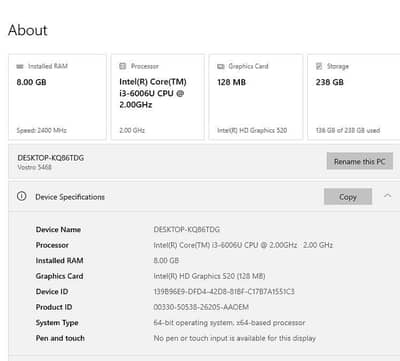The image size is (400, 361).
Task: Select the Speed: 2400 MHz text
Action: point(41,130)
